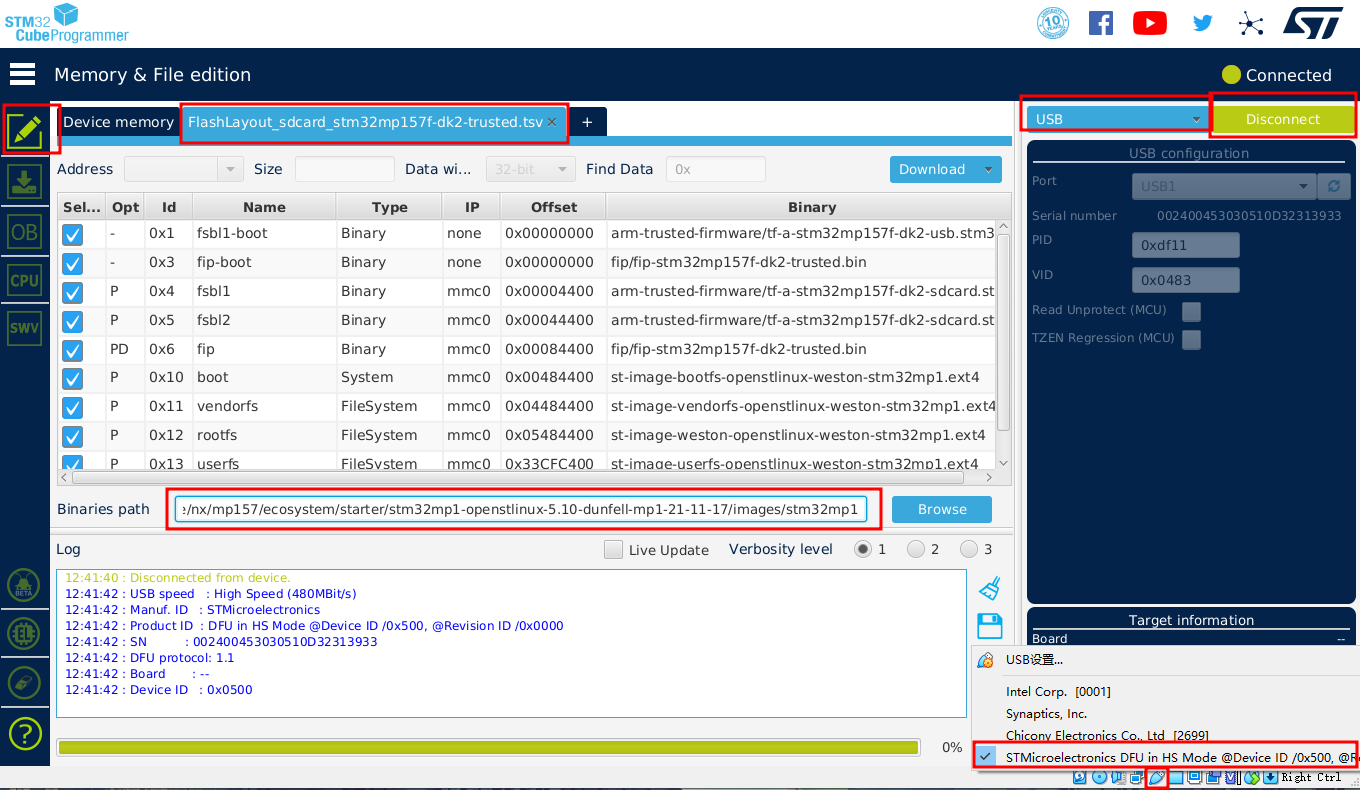Open the BETA features sidebar icon
This screenshot has width=1360, height=790.
pos(24,585)
